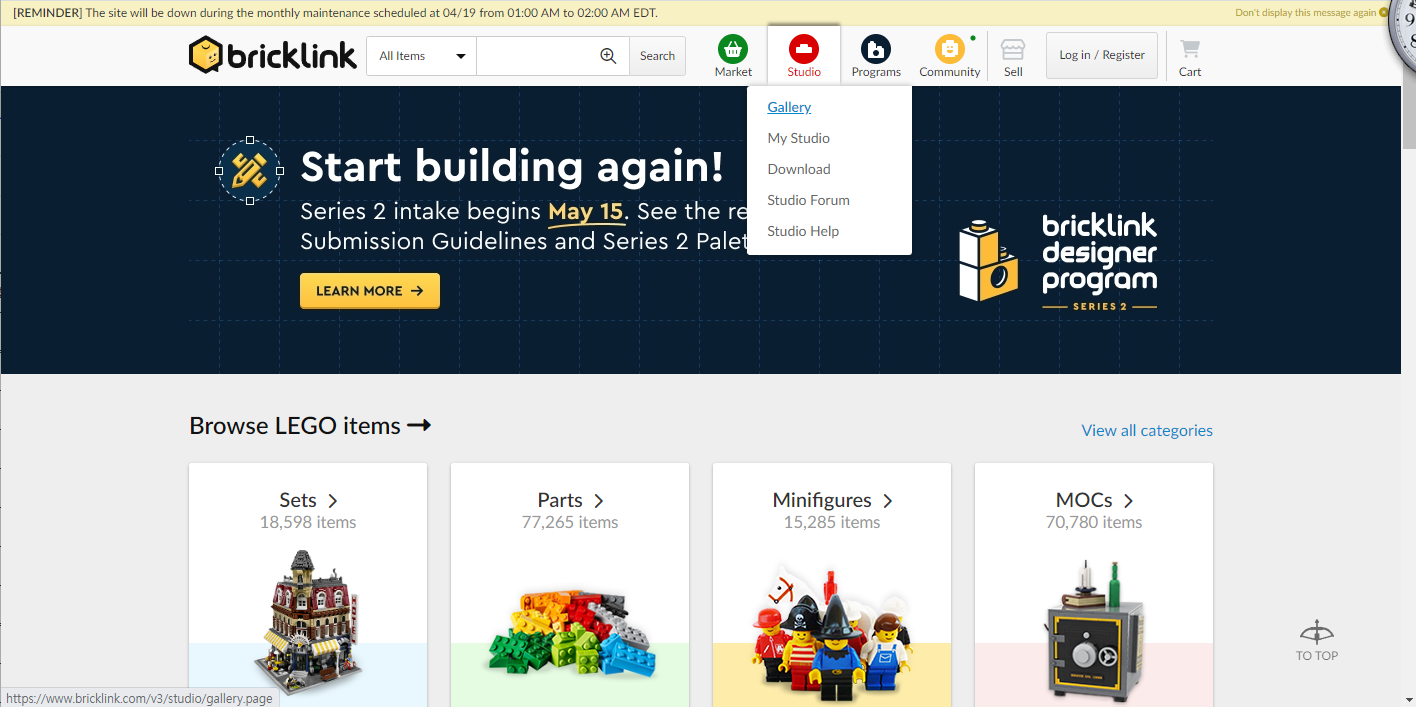The height and width of the screenshot is (707, 1416).
Task: Click Don't display this message again
Action: [1305, 13]
